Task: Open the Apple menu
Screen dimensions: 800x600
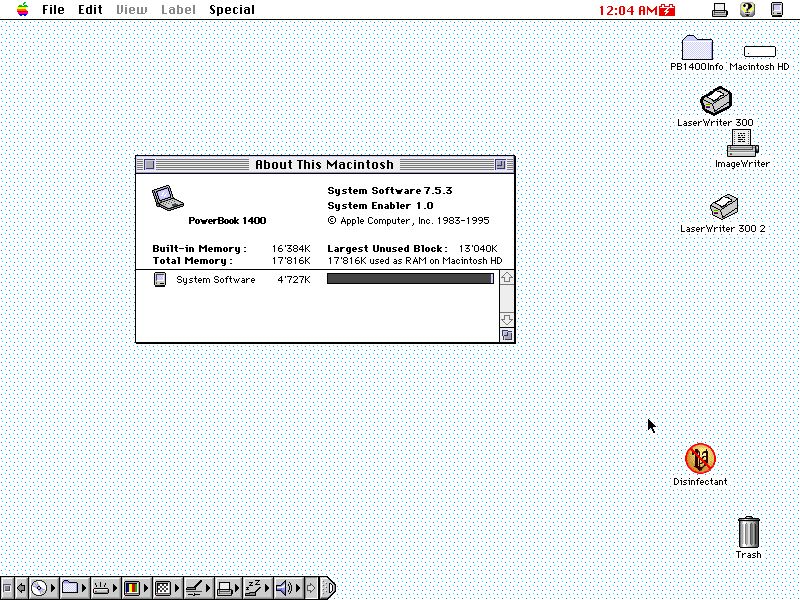Action: 22,9
